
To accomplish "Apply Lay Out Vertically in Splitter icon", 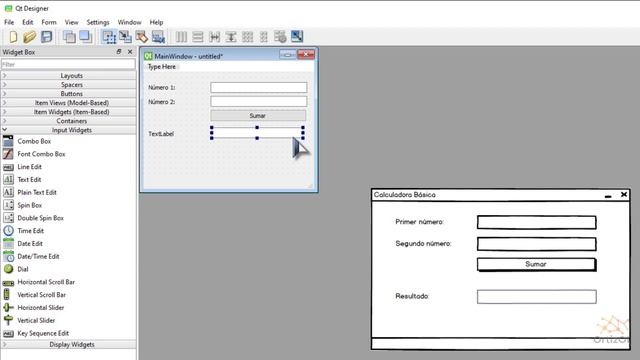I will pos(231,37).
